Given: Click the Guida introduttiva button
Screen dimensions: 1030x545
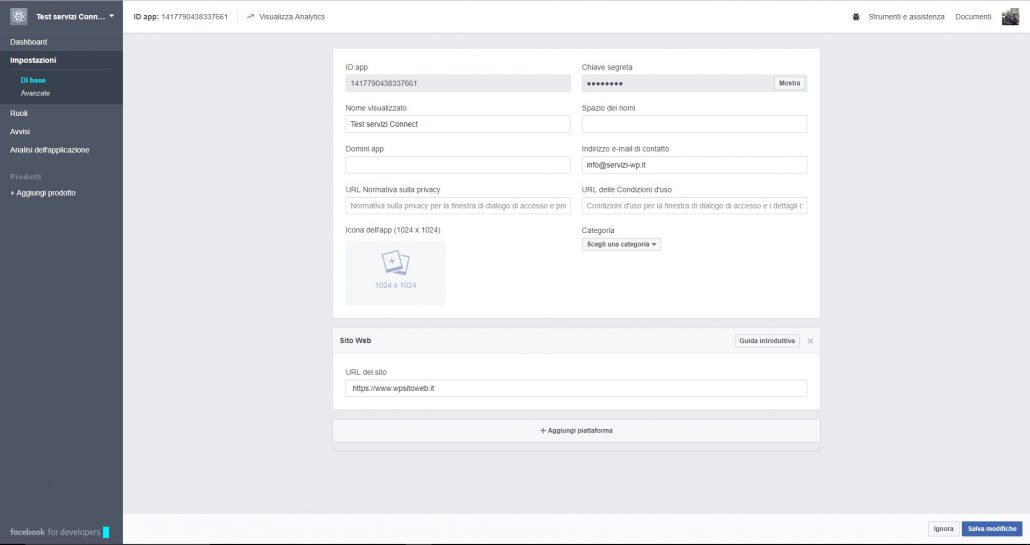Looking at the screenshot, I should (767, 341).
